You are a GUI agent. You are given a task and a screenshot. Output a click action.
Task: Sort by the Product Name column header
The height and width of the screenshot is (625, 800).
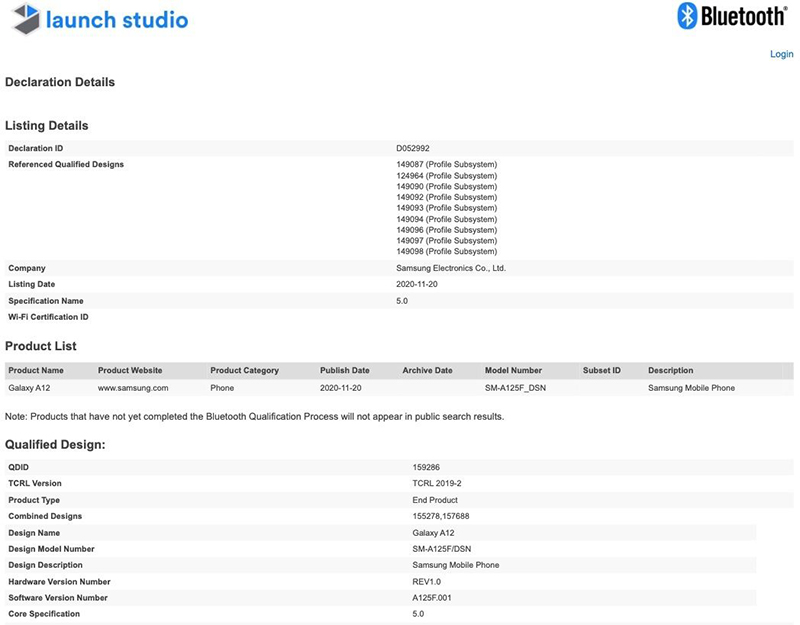point(36,370)
